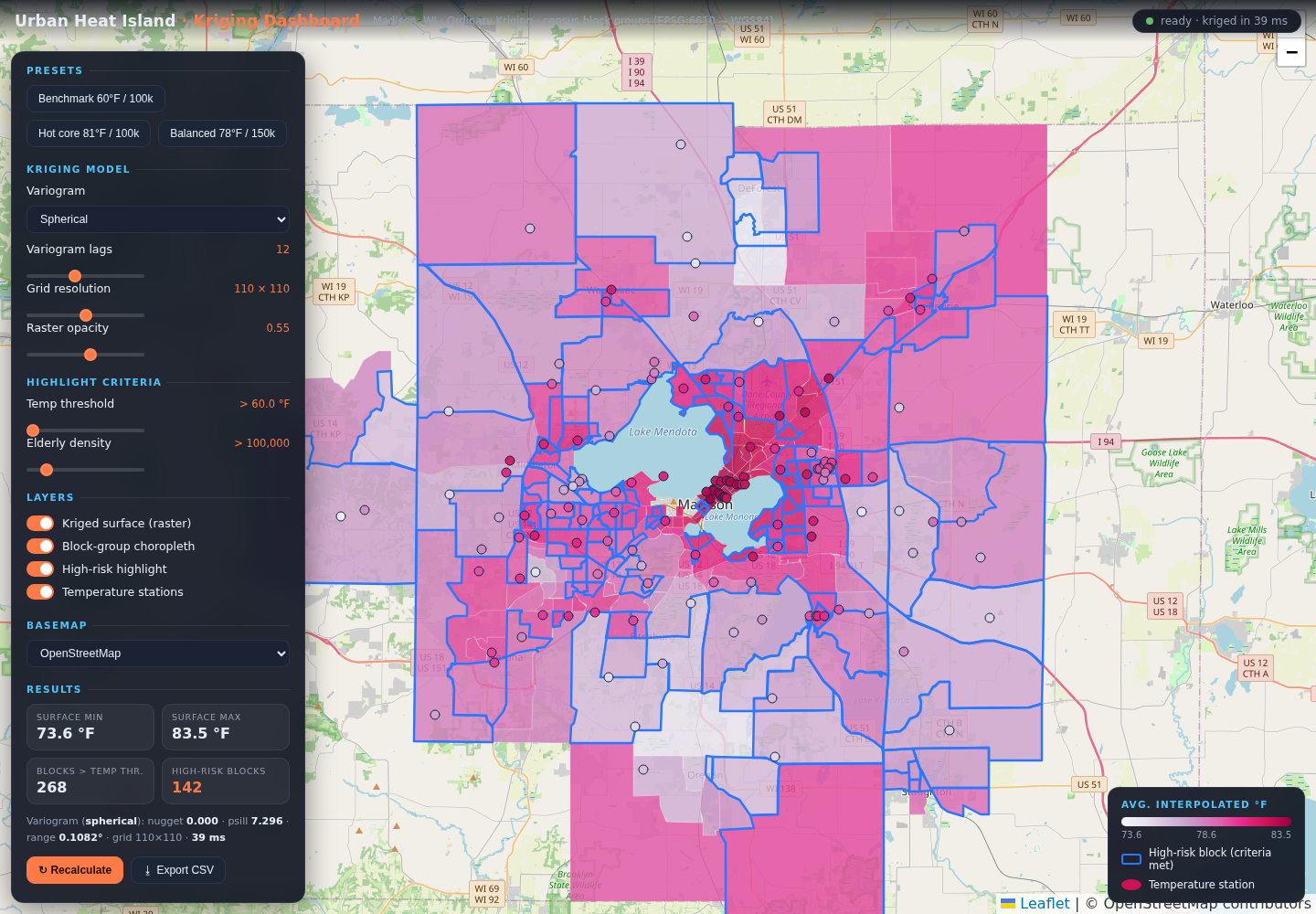The height and width of the screenshot is (914, 1316).
Task: Toggle the Kriged surface (raster) layer
Action: coord(40,523)
